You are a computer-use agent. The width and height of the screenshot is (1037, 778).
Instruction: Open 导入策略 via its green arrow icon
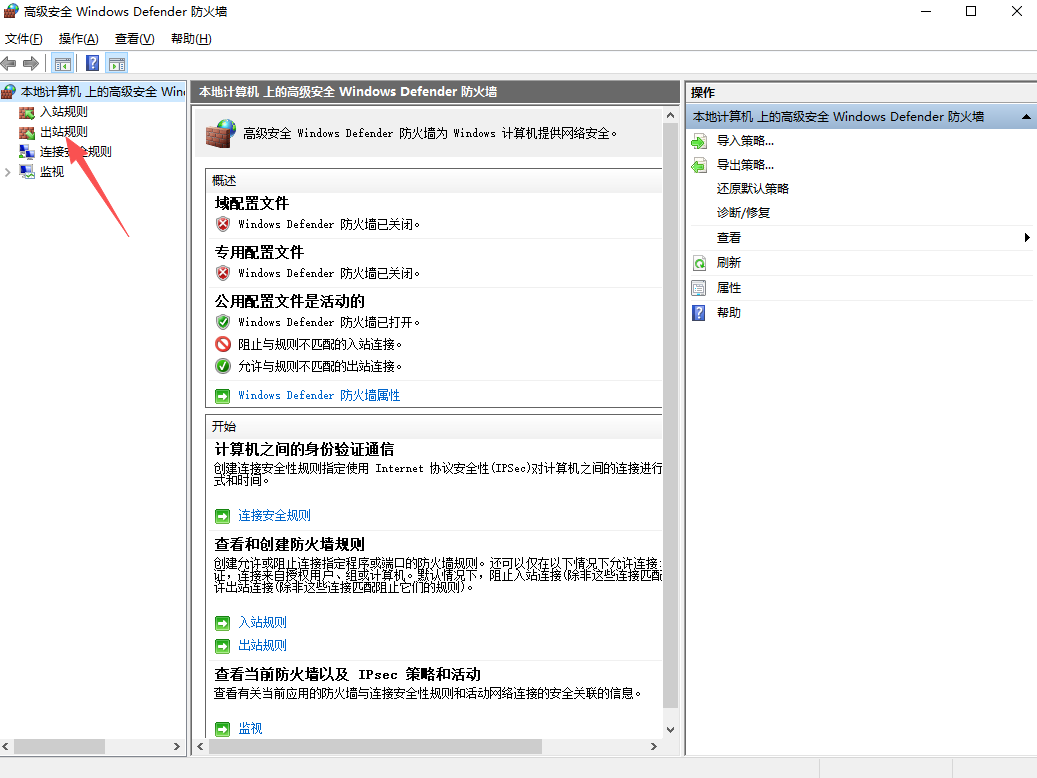tap(698, 140)
